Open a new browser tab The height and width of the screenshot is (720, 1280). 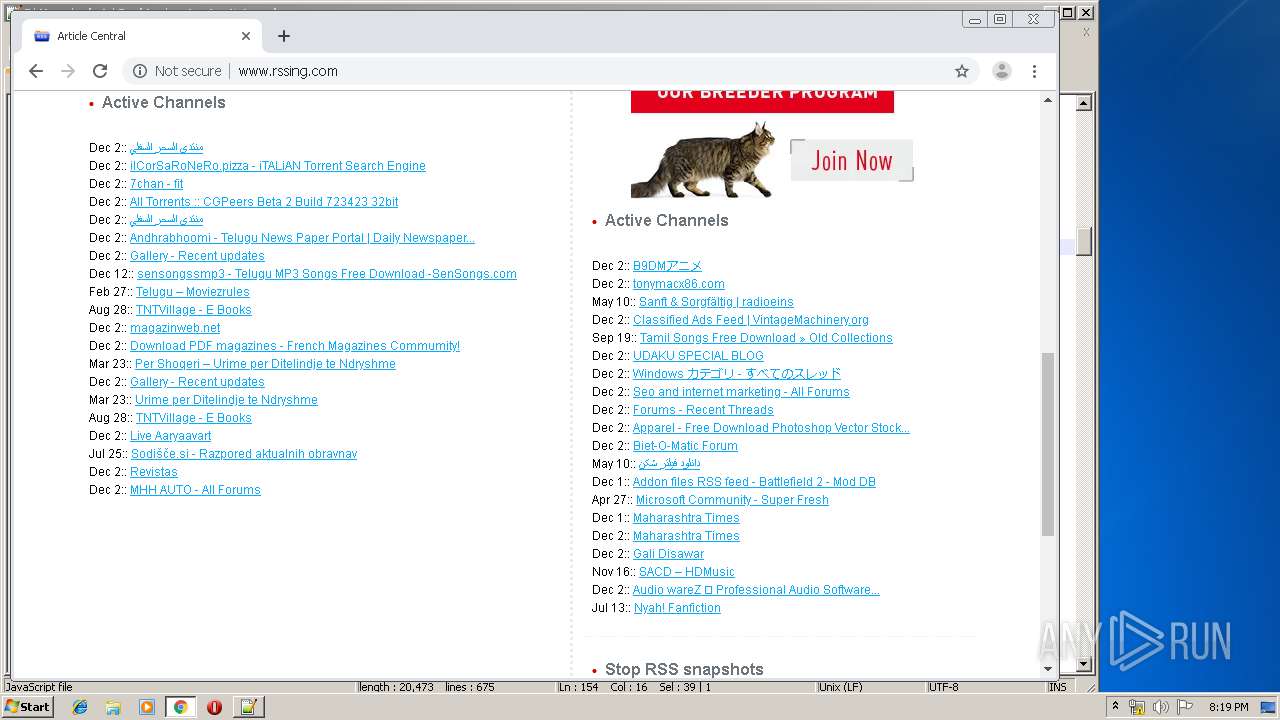tap(284, 36)
